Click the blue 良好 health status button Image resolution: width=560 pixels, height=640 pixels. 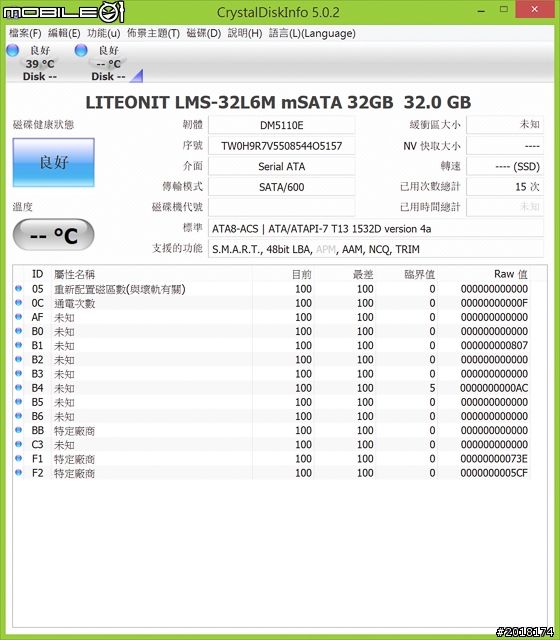(53, 162)
